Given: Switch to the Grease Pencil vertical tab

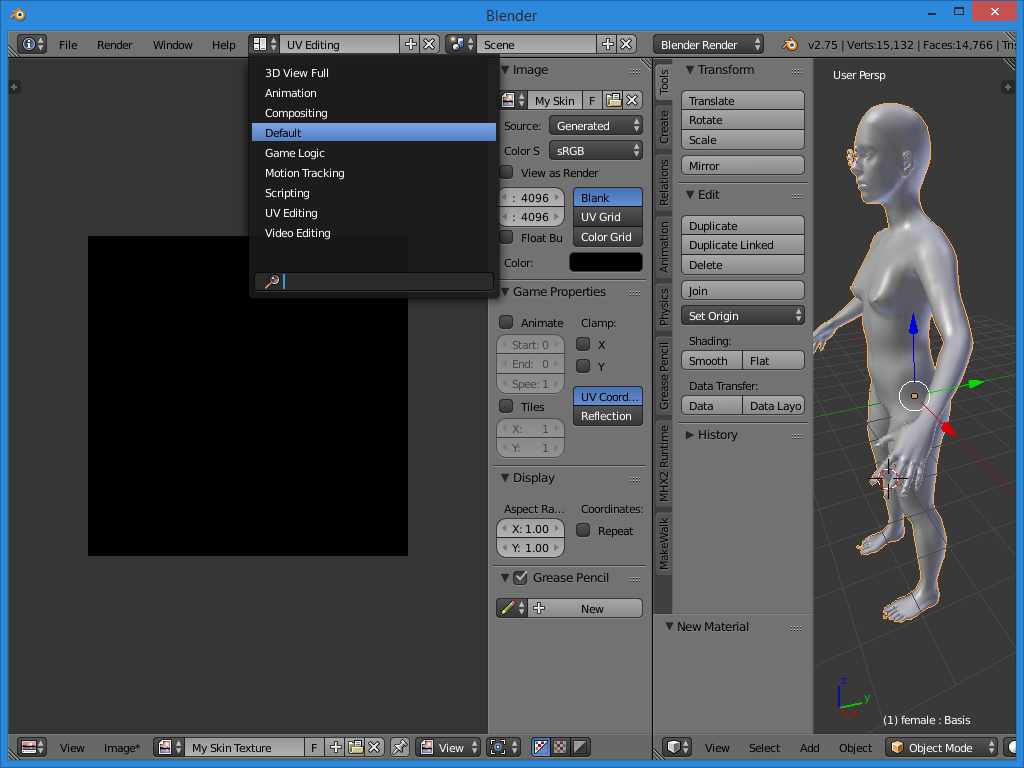Looking at the screenshot, I should point(663,375).
